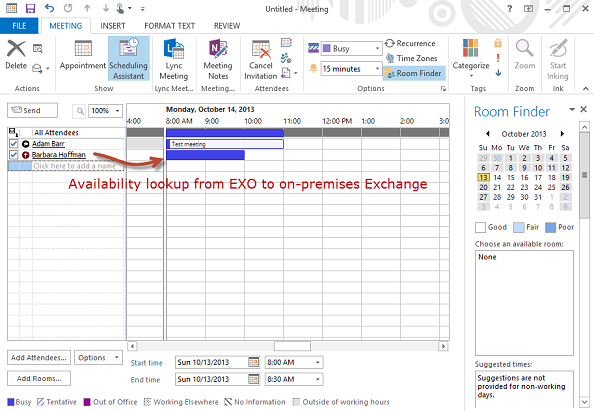Click the Click here to add a name field

[74, 166]
